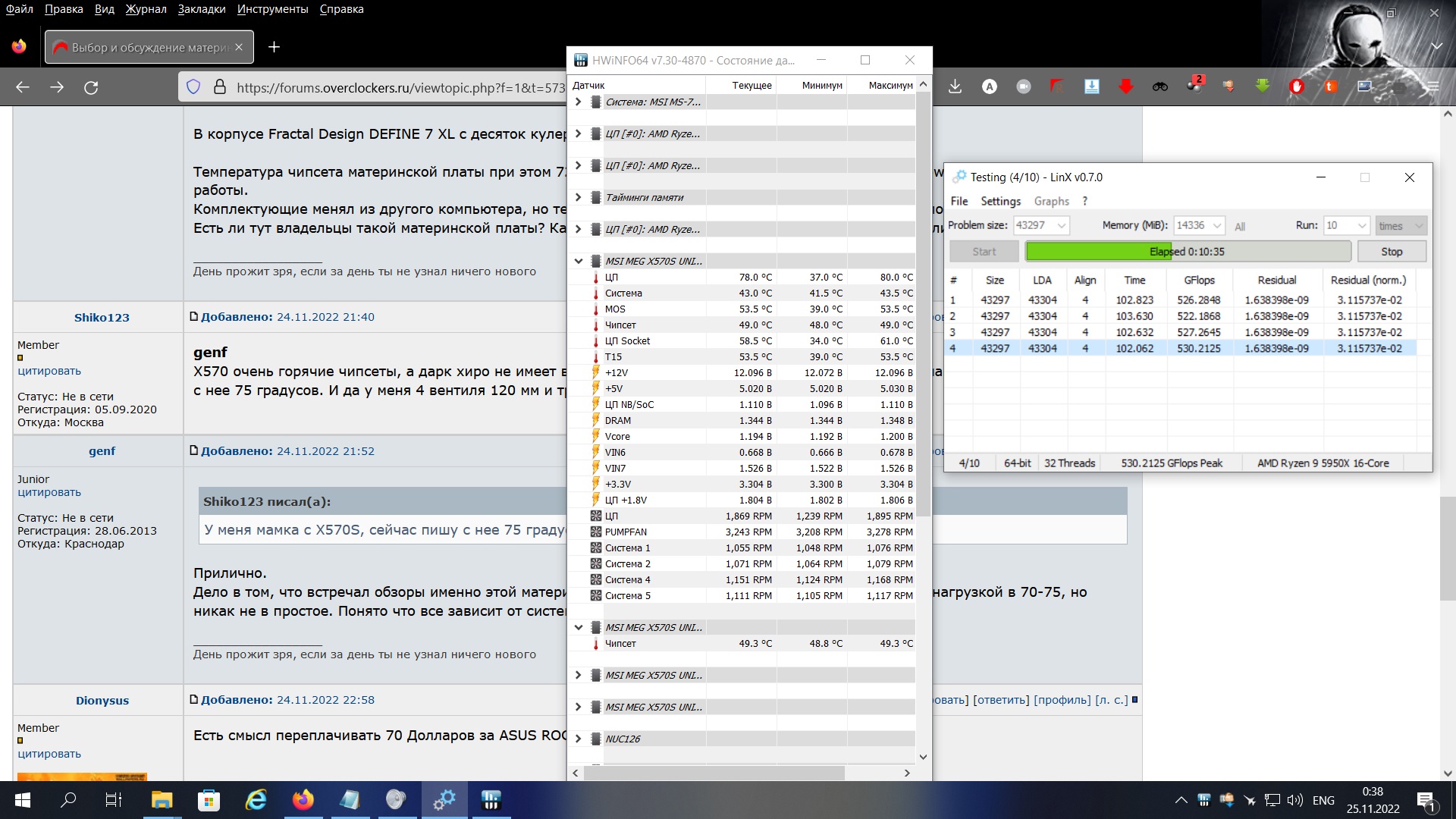Collapse the MSI MEG X570S sensor group
1456x819 pixels.
coord(579,261)
